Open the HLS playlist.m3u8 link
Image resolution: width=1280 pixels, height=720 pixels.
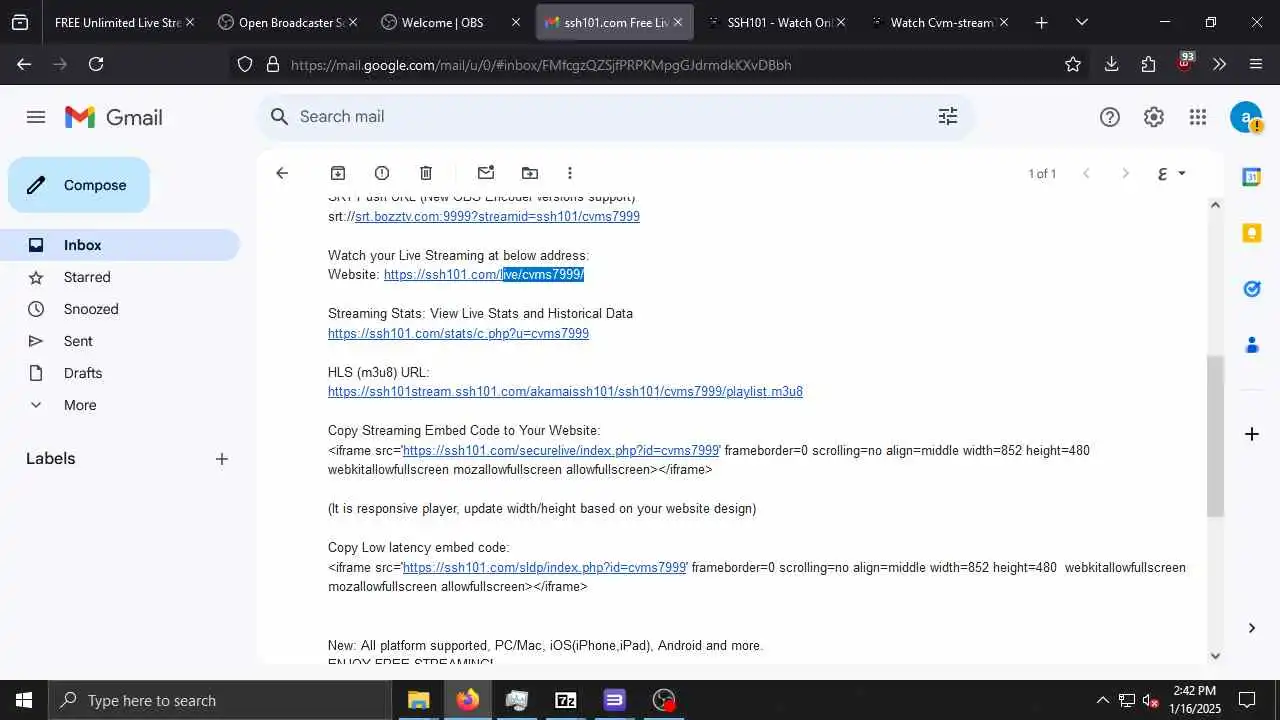coord(565,391)
